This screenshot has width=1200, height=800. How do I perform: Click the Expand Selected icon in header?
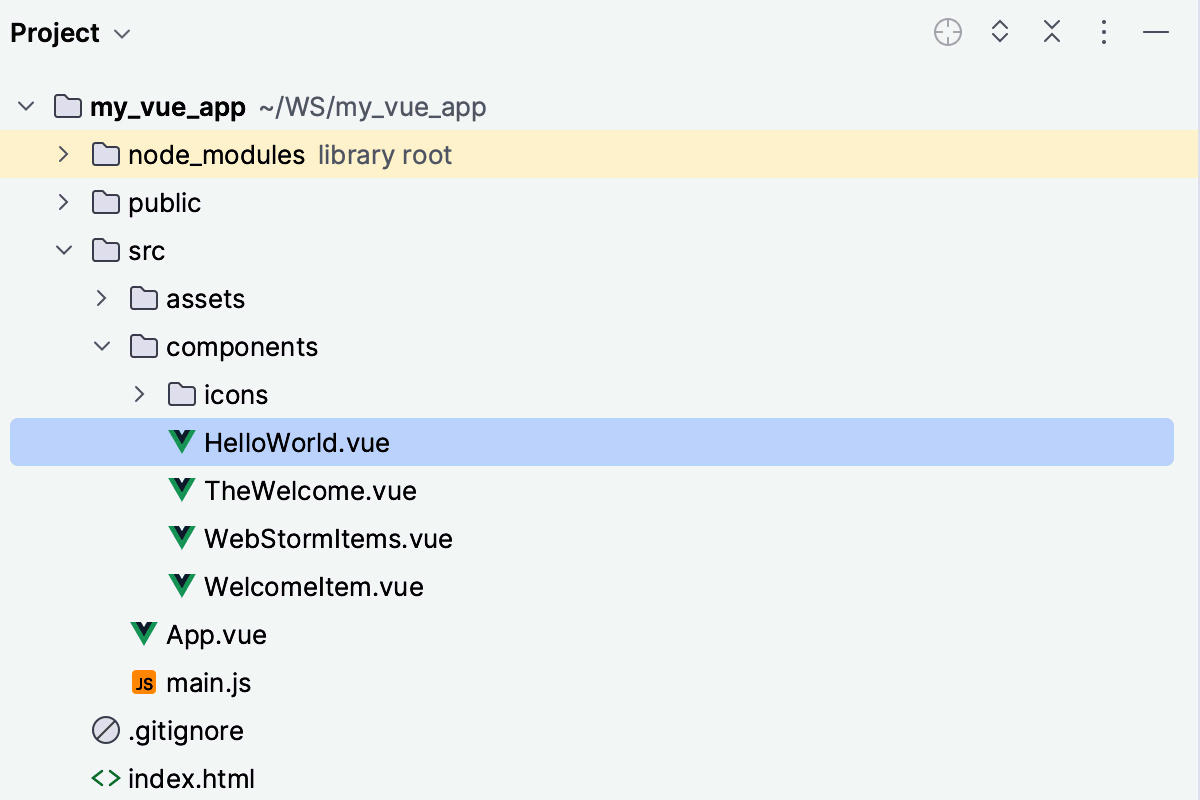tap(999, 33)
